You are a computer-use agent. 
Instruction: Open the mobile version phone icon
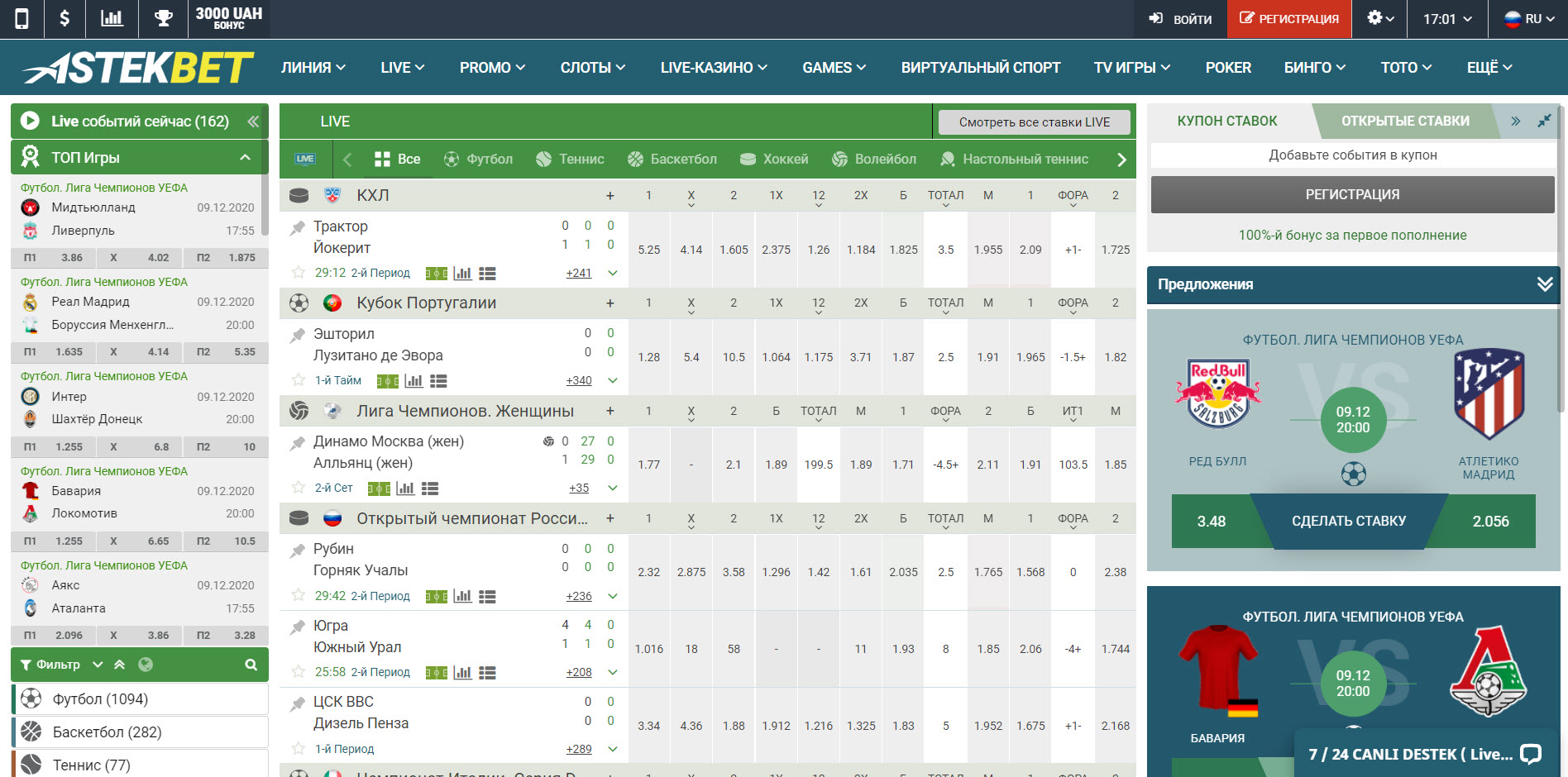(x=22, y=18)
